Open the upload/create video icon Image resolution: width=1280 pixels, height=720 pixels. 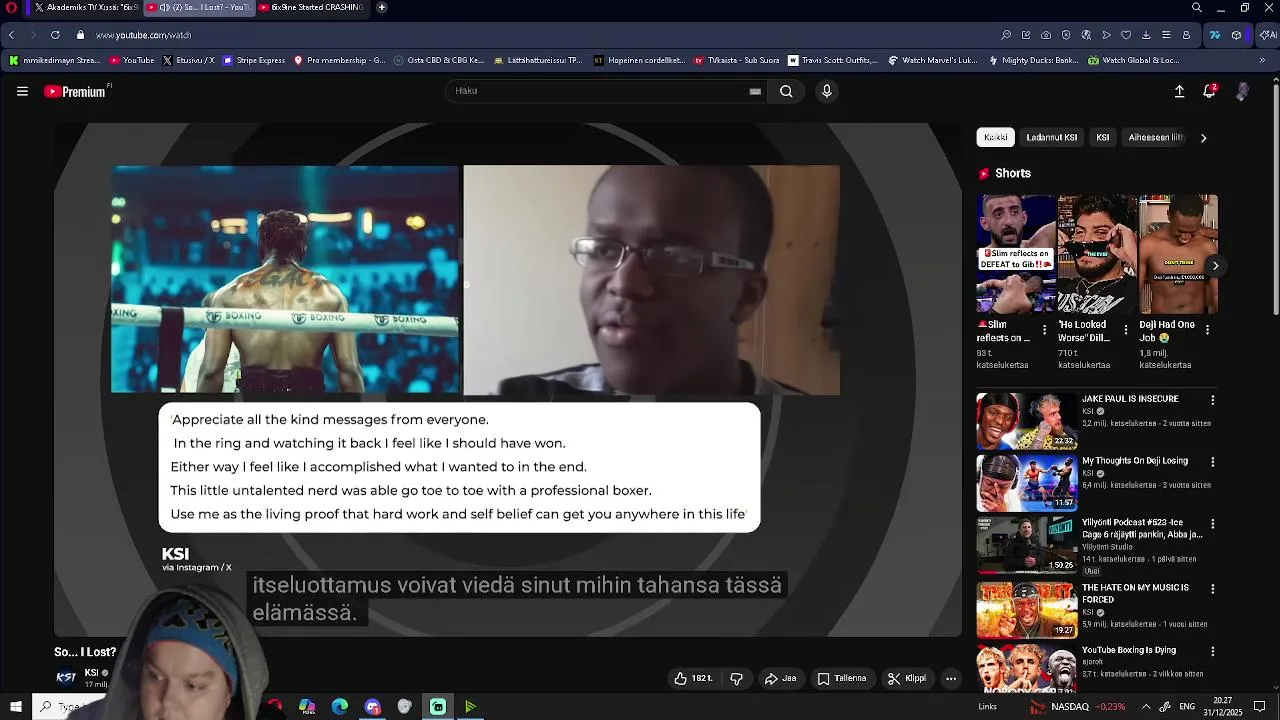pos(1179,91)
